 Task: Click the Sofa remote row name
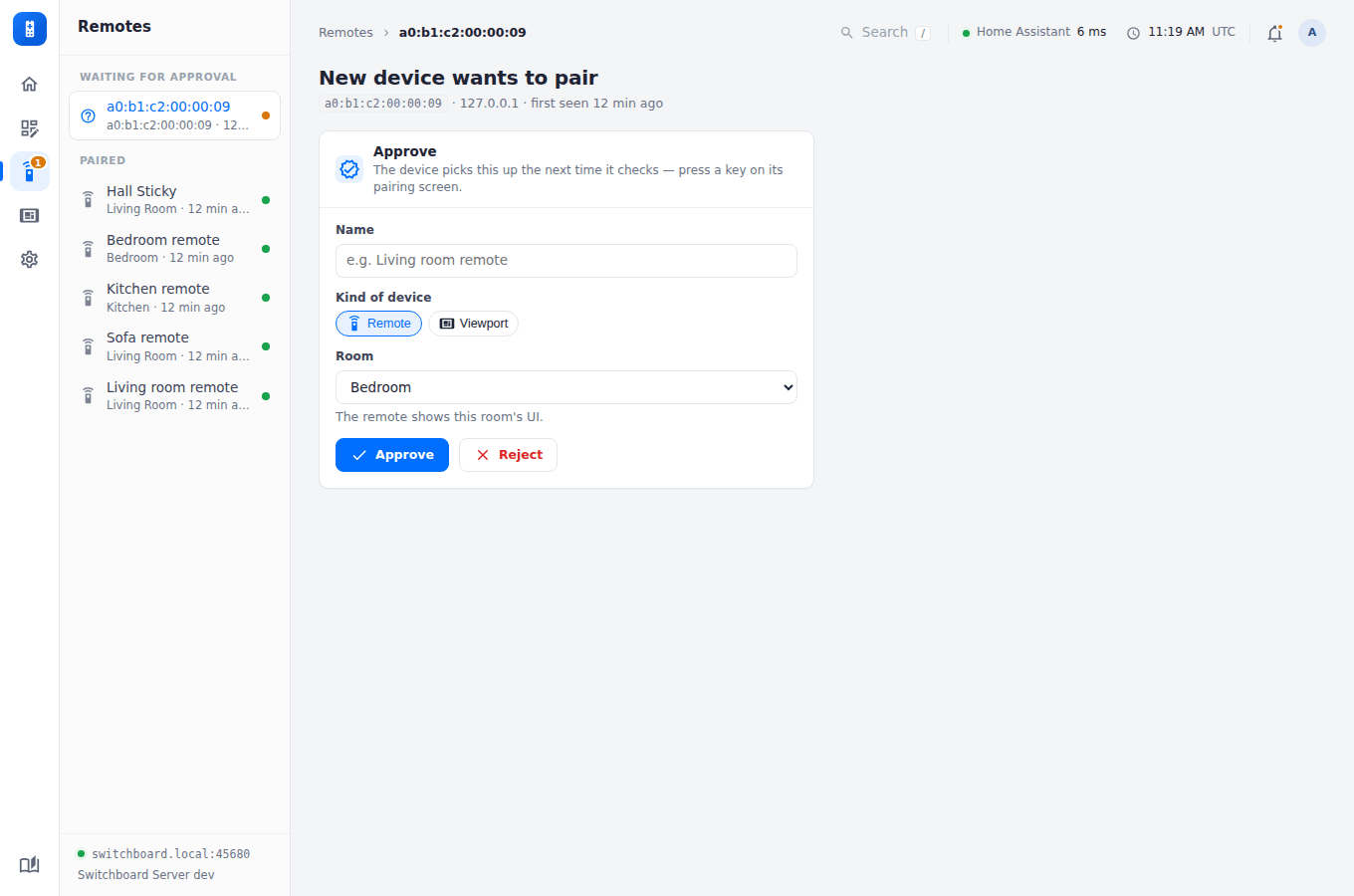pos(147,337)
